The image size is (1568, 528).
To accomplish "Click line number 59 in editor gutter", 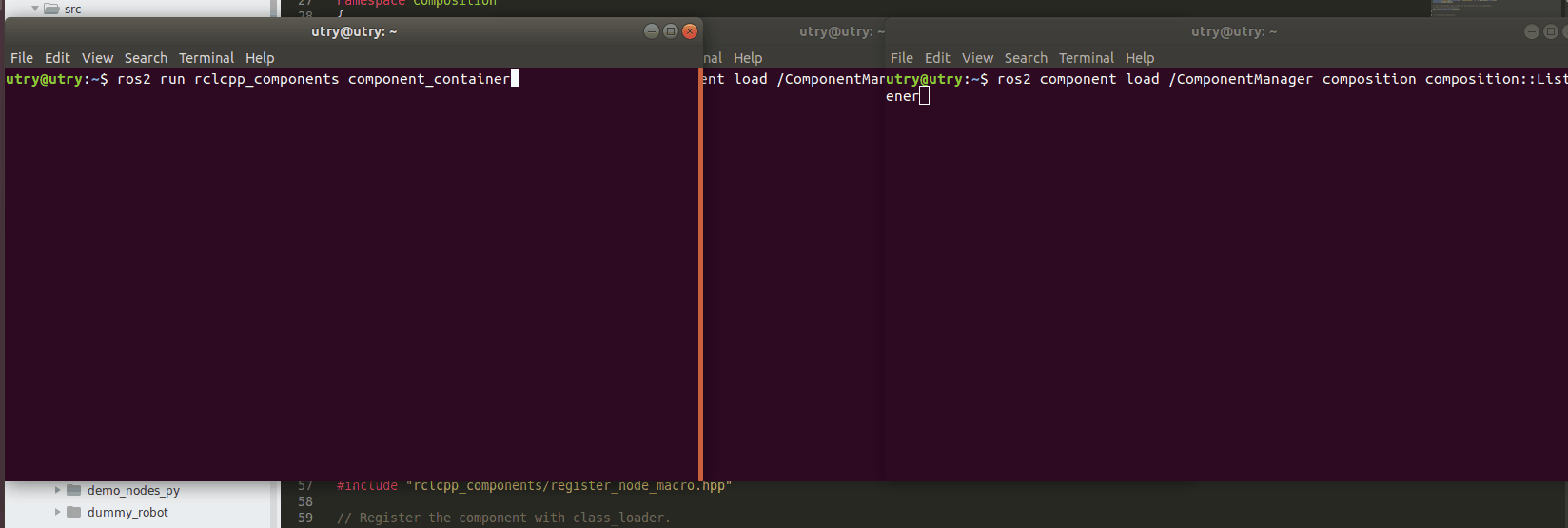I will (305, 518).
